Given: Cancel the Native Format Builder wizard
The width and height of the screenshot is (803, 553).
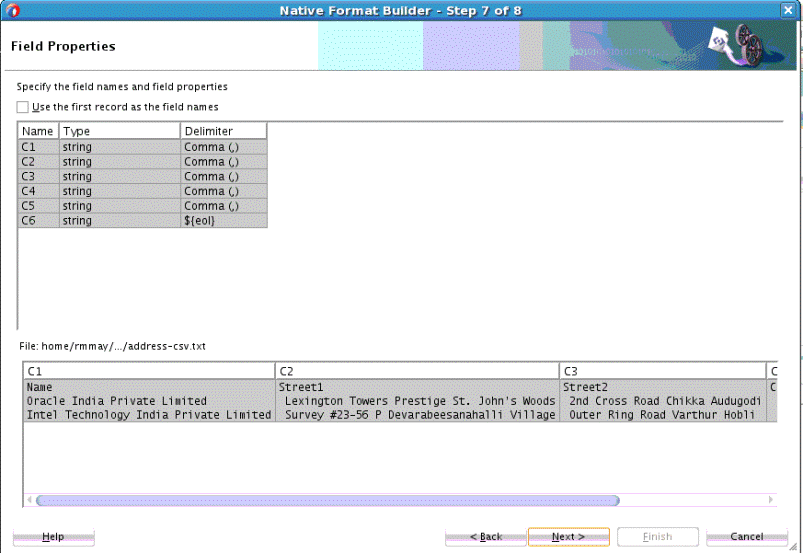Looking at the screenshot, I should [747, 537].
